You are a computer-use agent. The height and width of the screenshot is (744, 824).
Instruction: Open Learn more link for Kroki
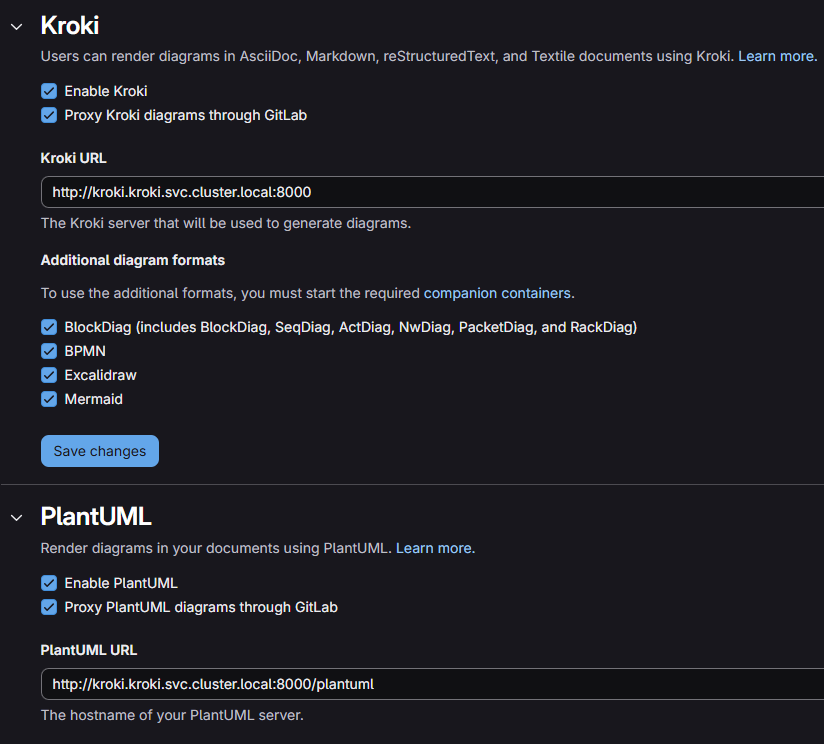tap(778, 56)
